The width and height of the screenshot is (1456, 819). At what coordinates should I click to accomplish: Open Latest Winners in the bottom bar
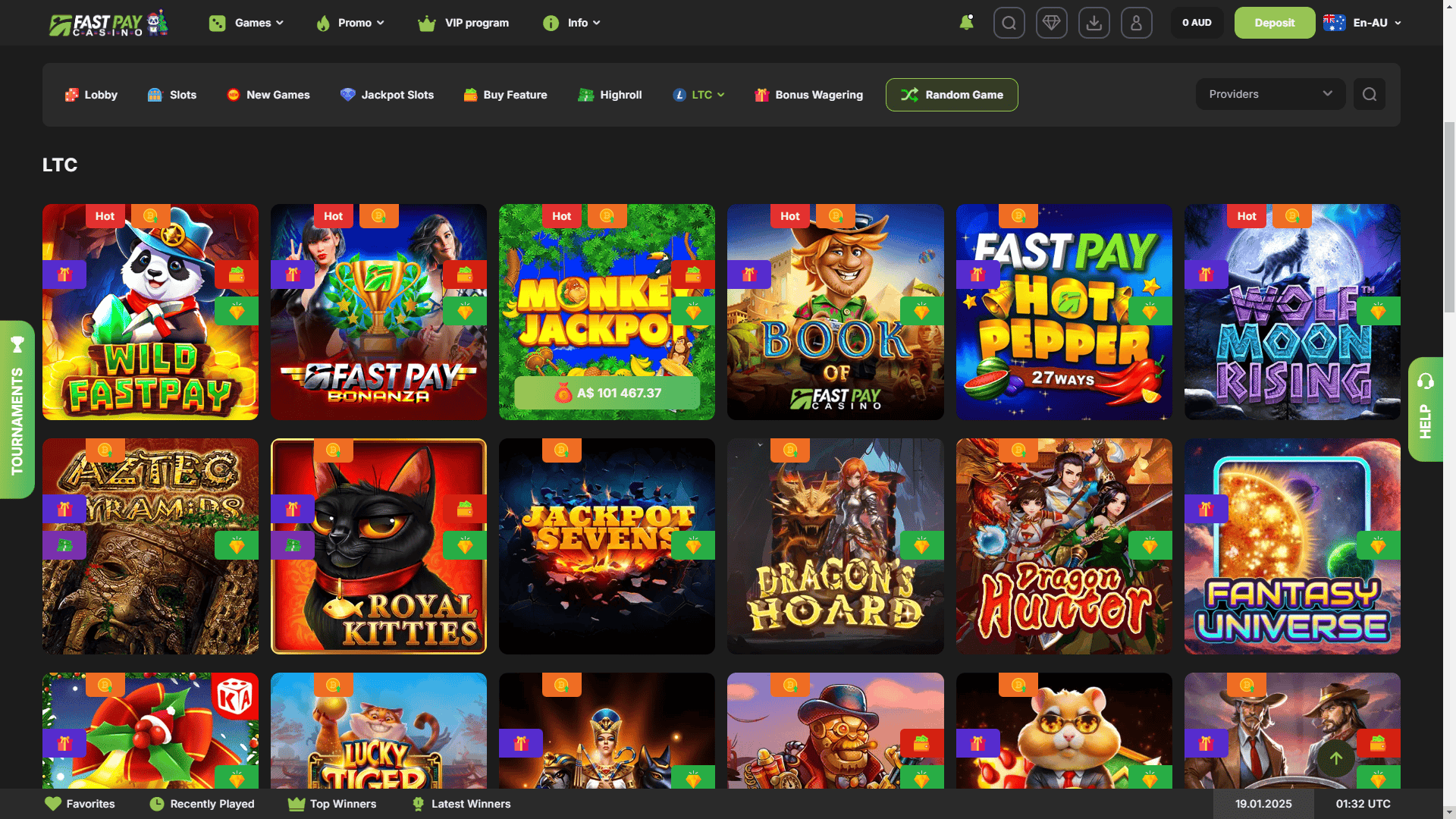tap(461, 804)
